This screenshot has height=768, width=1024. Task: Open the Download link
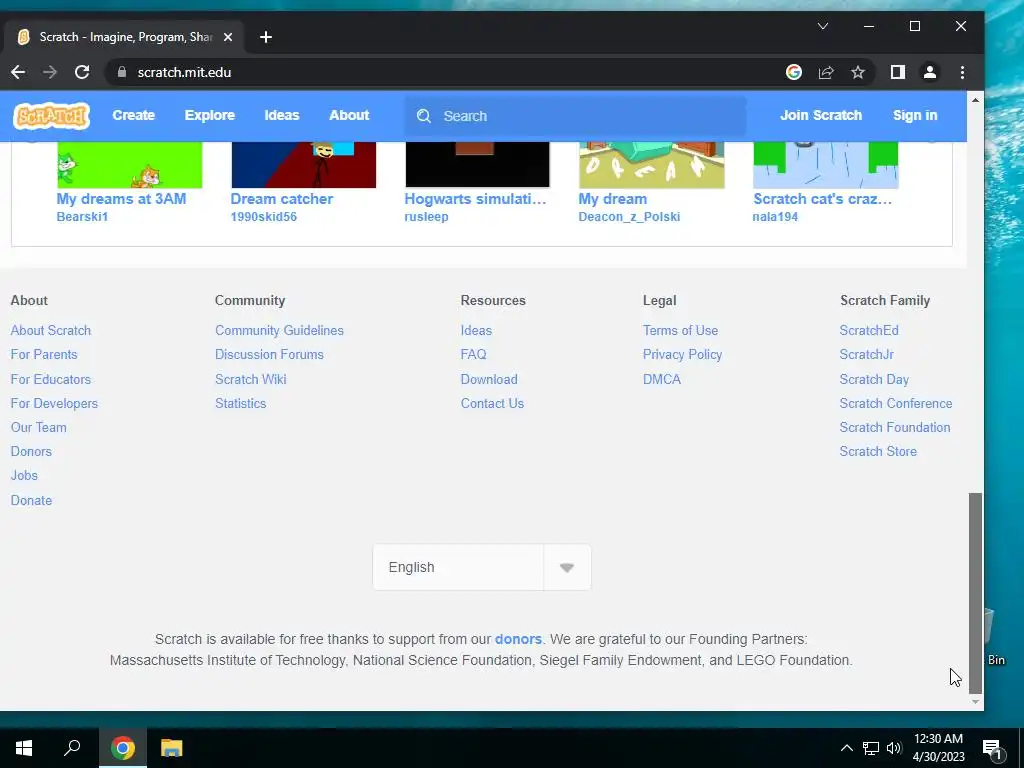[489, 379]
